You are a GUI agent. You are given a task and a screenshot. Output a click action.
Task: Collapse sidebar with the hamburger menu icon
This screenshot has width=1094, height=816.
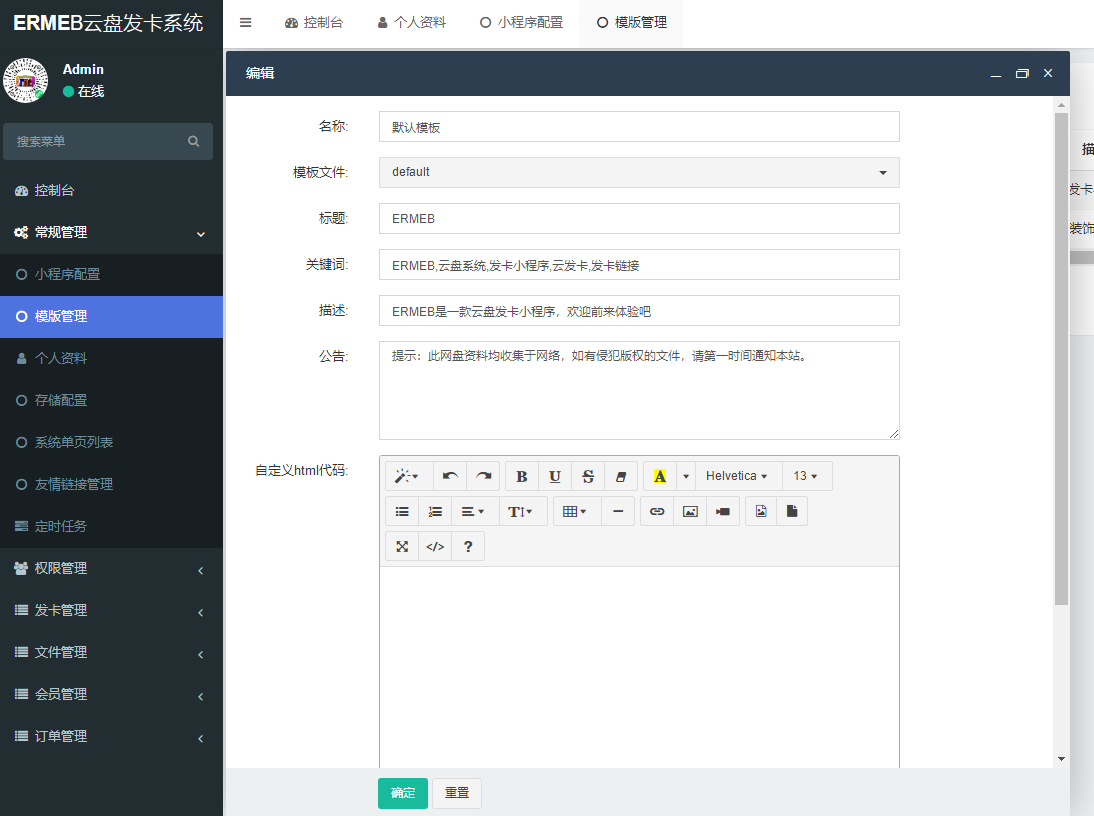246,22
